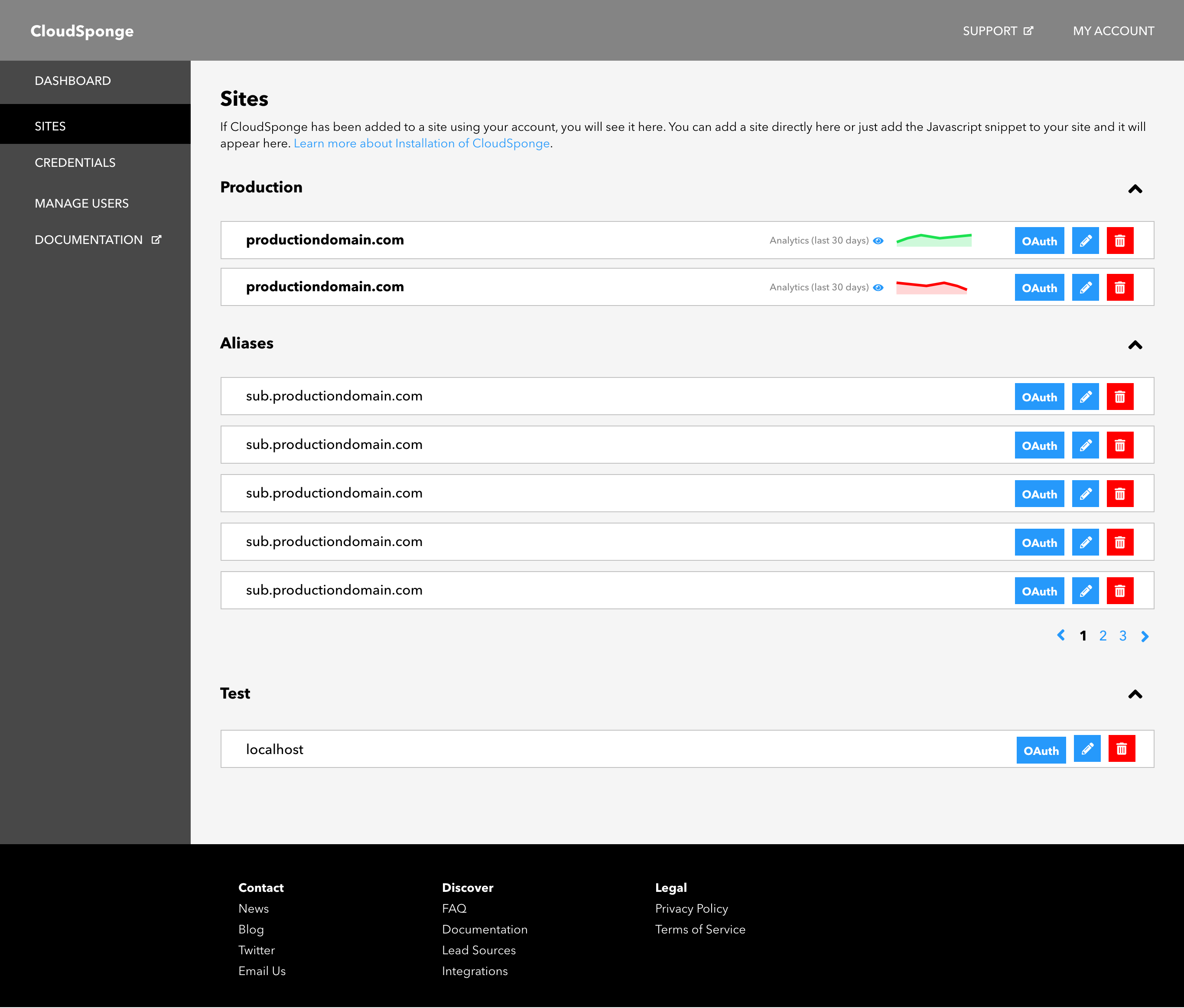
Task: Toggle analytics eye for second production site
Action: [x=878, y=287]
